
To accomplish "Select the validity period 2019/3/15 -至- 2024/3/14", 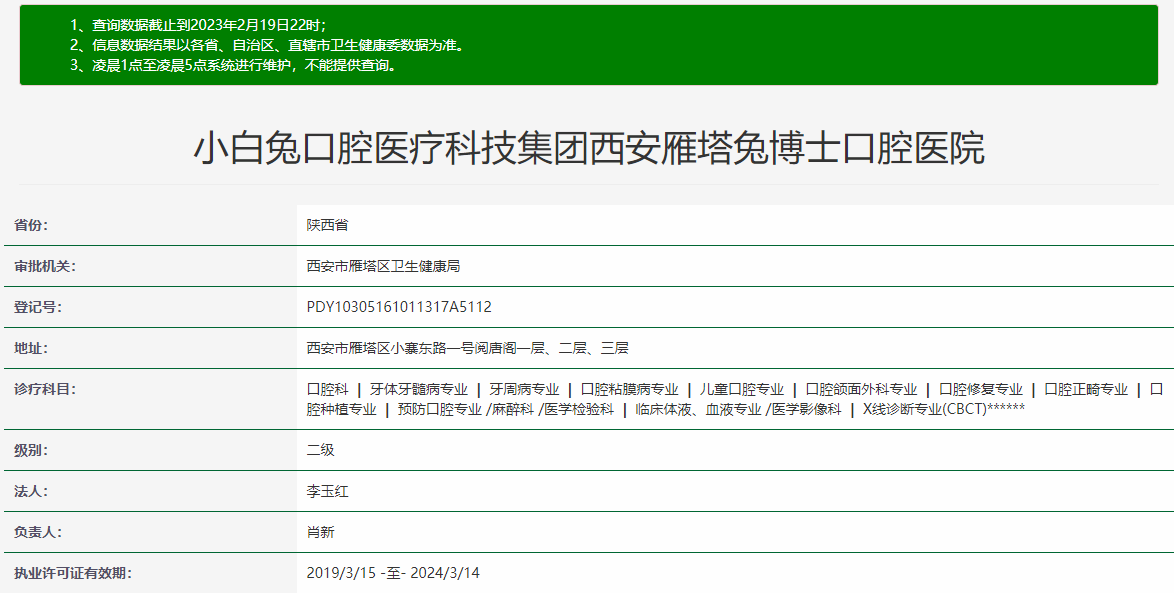I will (393, 574).
